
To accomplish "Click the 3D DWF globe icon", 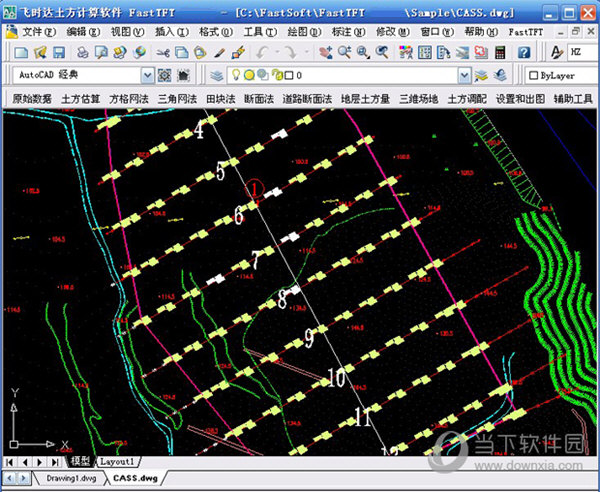I will (x=139, y=52).
